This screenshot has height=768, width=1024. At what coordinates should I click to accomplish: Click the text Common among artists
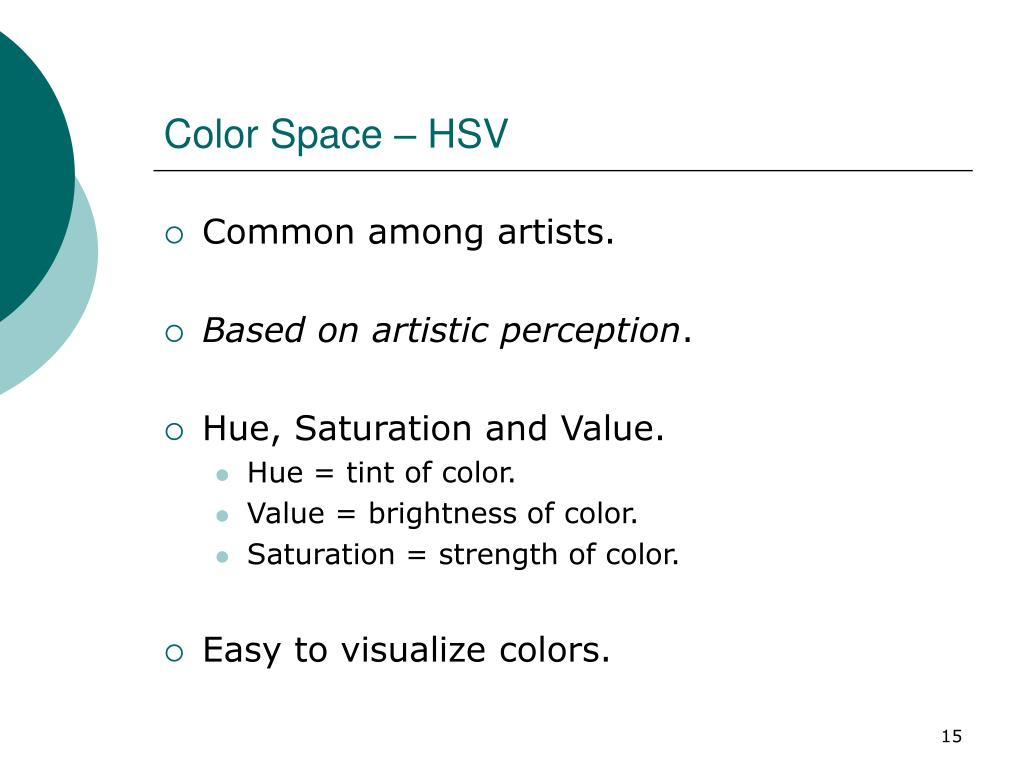[408, 232]
